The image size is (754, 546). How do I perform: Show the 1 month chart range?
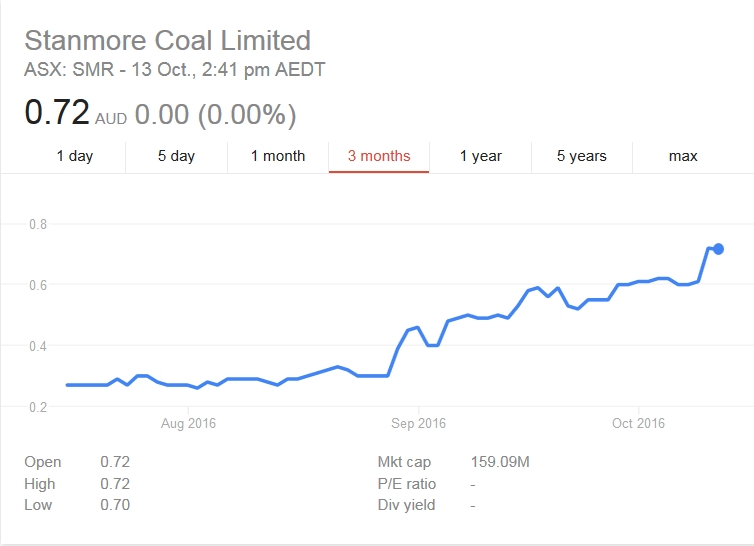pyautogui.click(x=278, y=156)
